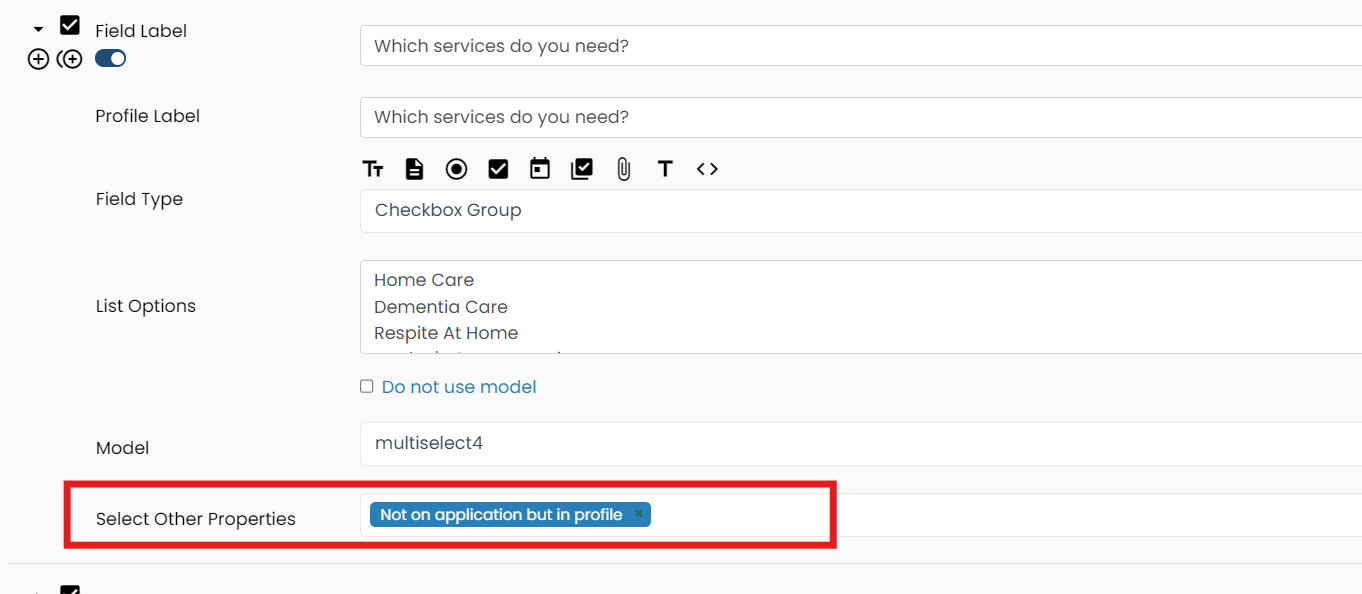Remove the Not on application but in profile tag

click(639, 514)
